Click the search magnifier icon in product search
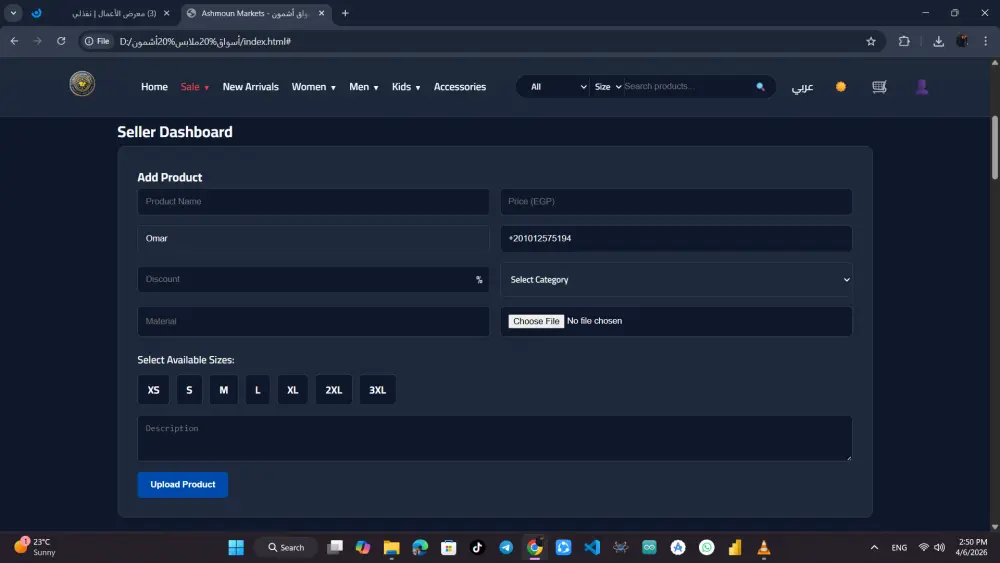 [x=760, y=87]
